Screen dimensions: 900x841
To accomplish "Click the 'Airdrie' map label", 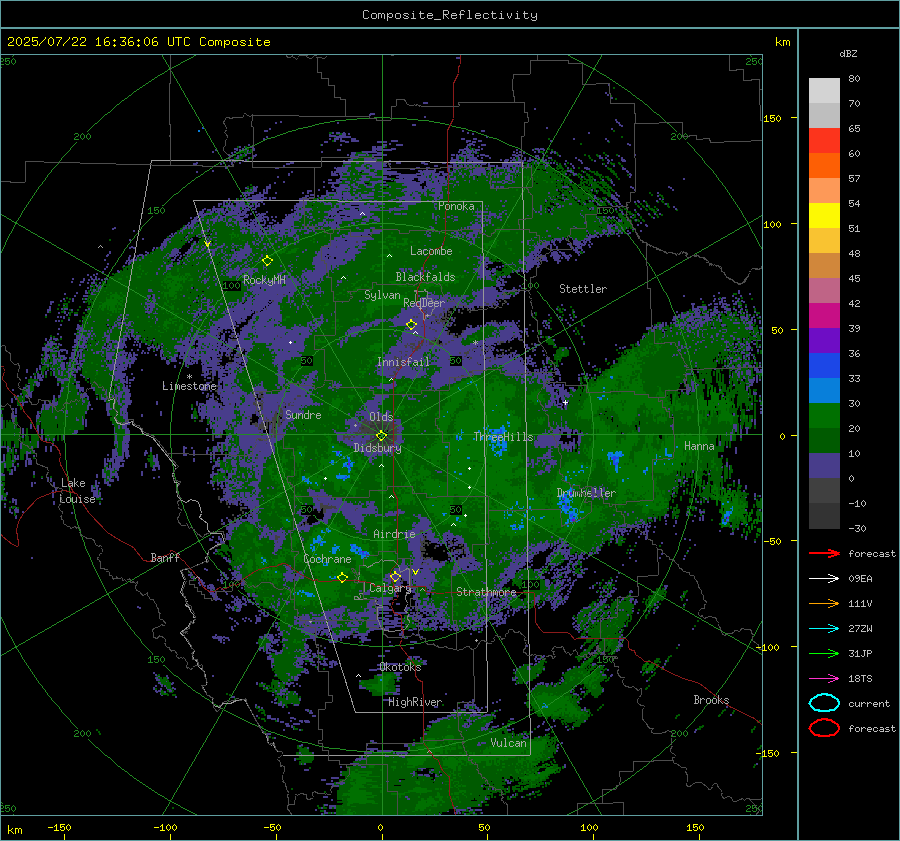I will [394, 534].
